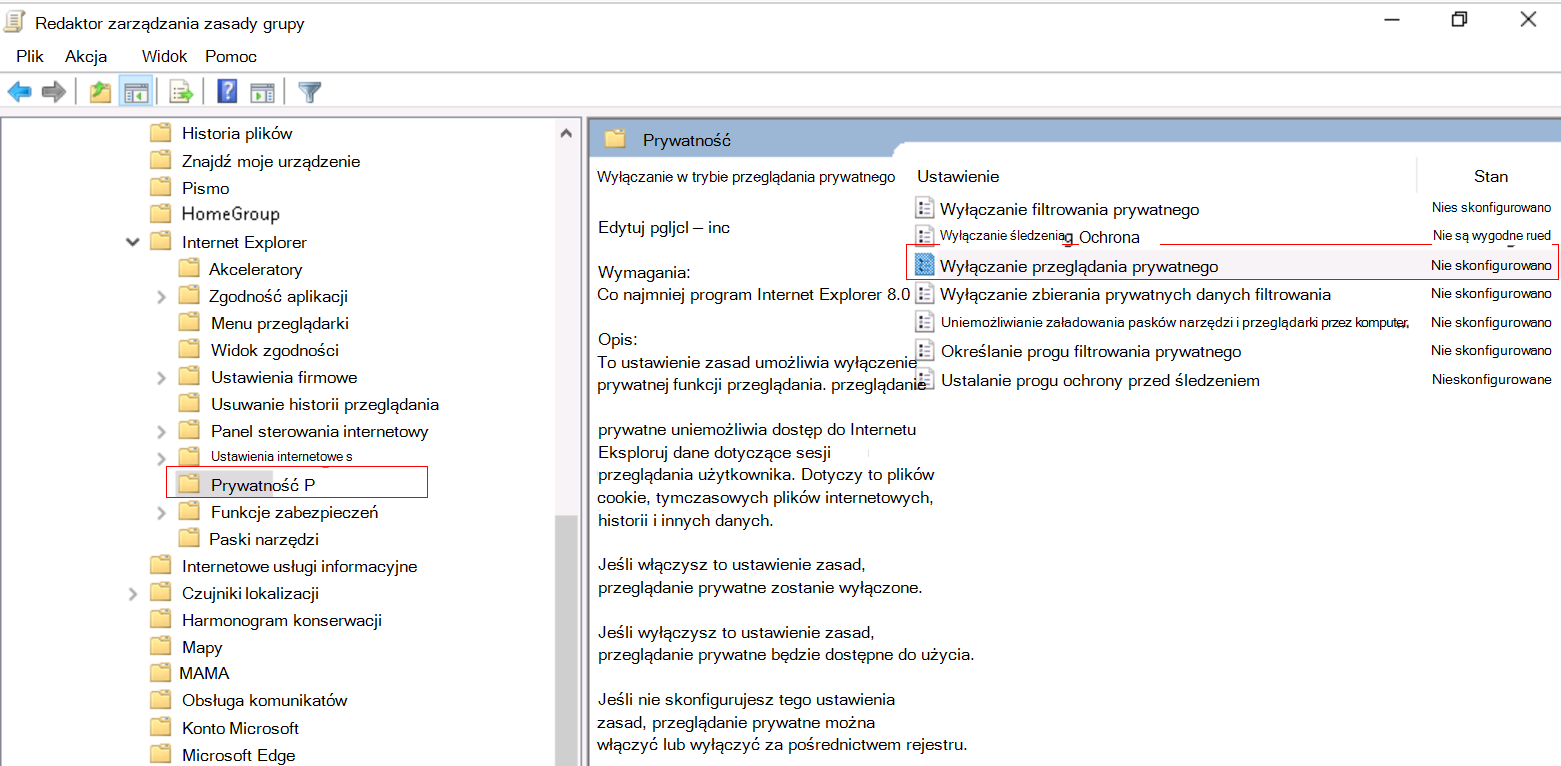Viewport: 1561px width, 766px height.
Task: Click Nieskonfigurowane status of Ustalanie progu ochrony
Action: point(1491,379)
